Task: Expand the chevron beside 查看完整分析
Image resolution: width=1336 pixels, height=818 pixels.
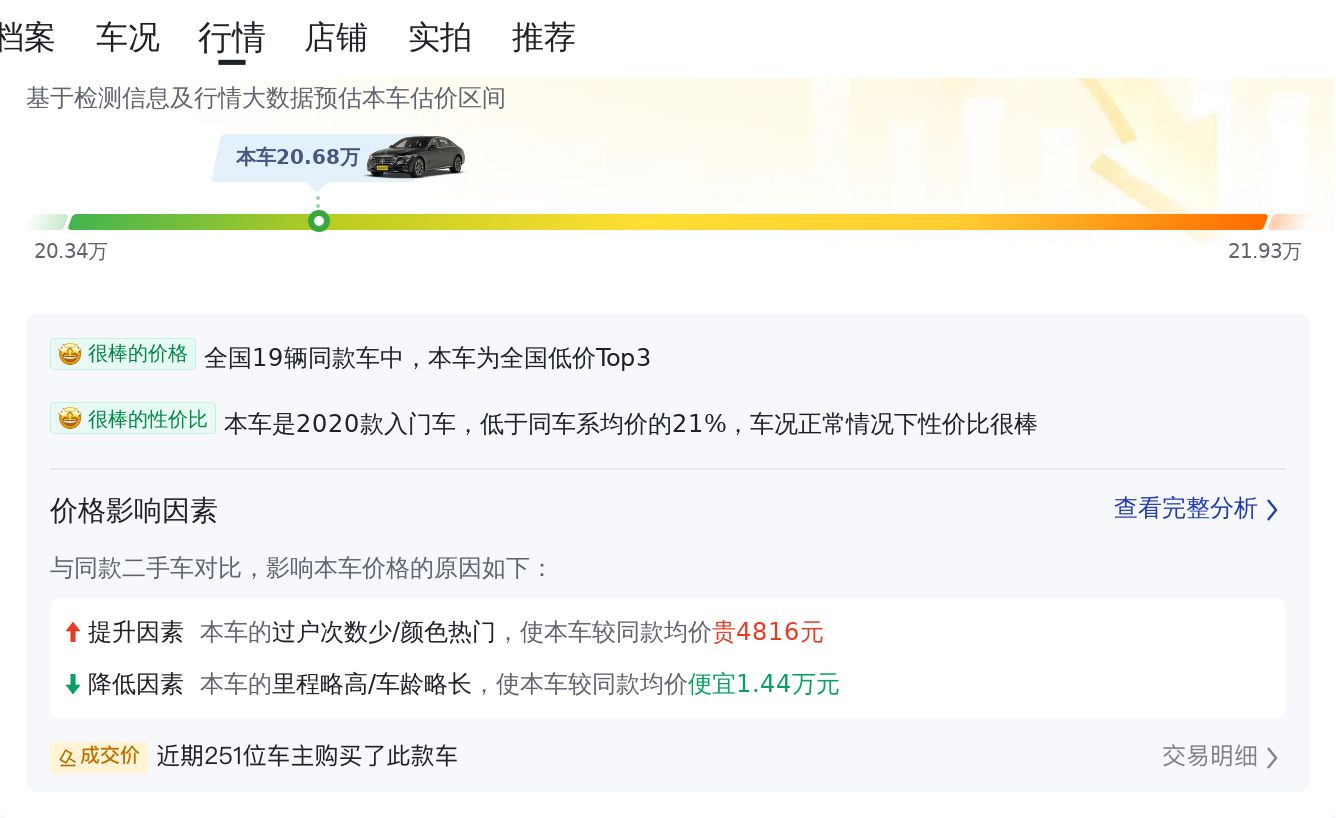Action: coord(1272,510)
